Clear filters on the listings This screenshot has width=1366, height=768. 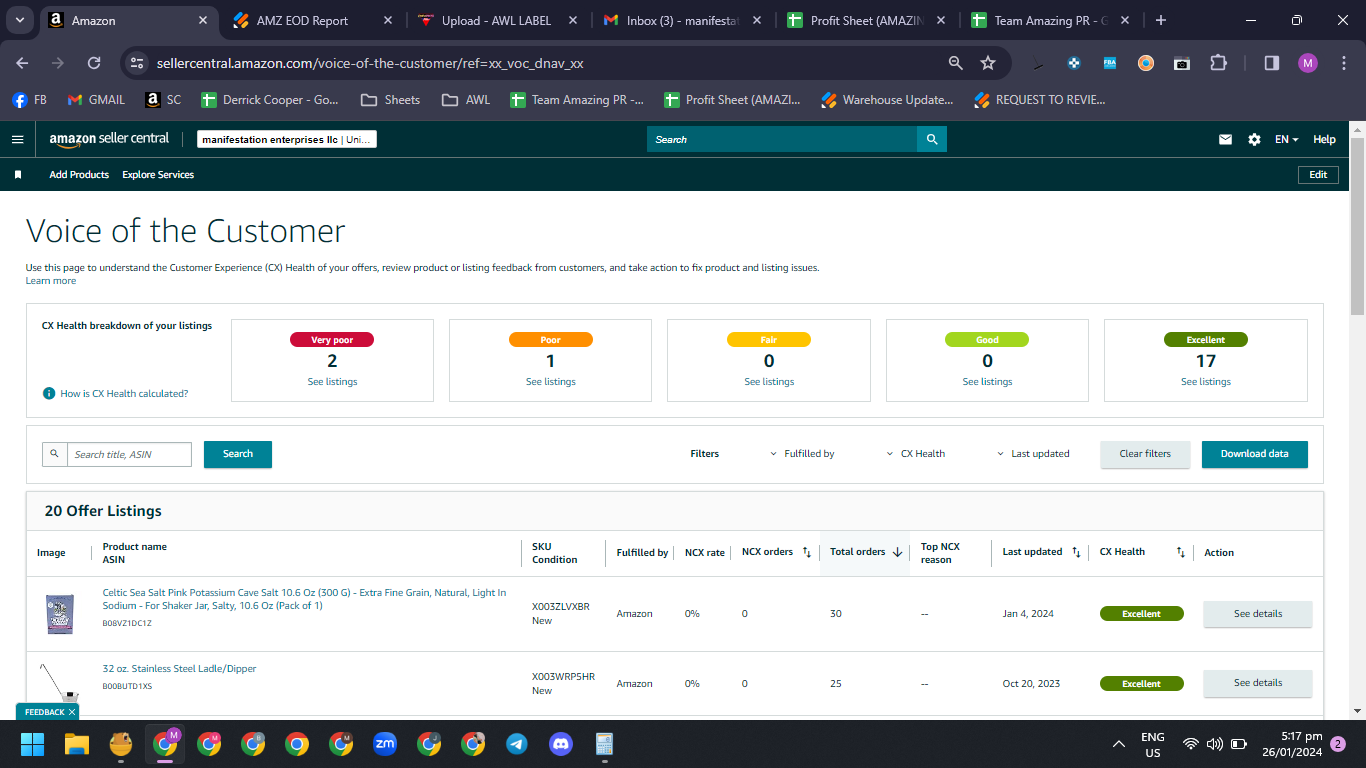click(x=1145, y=454)
